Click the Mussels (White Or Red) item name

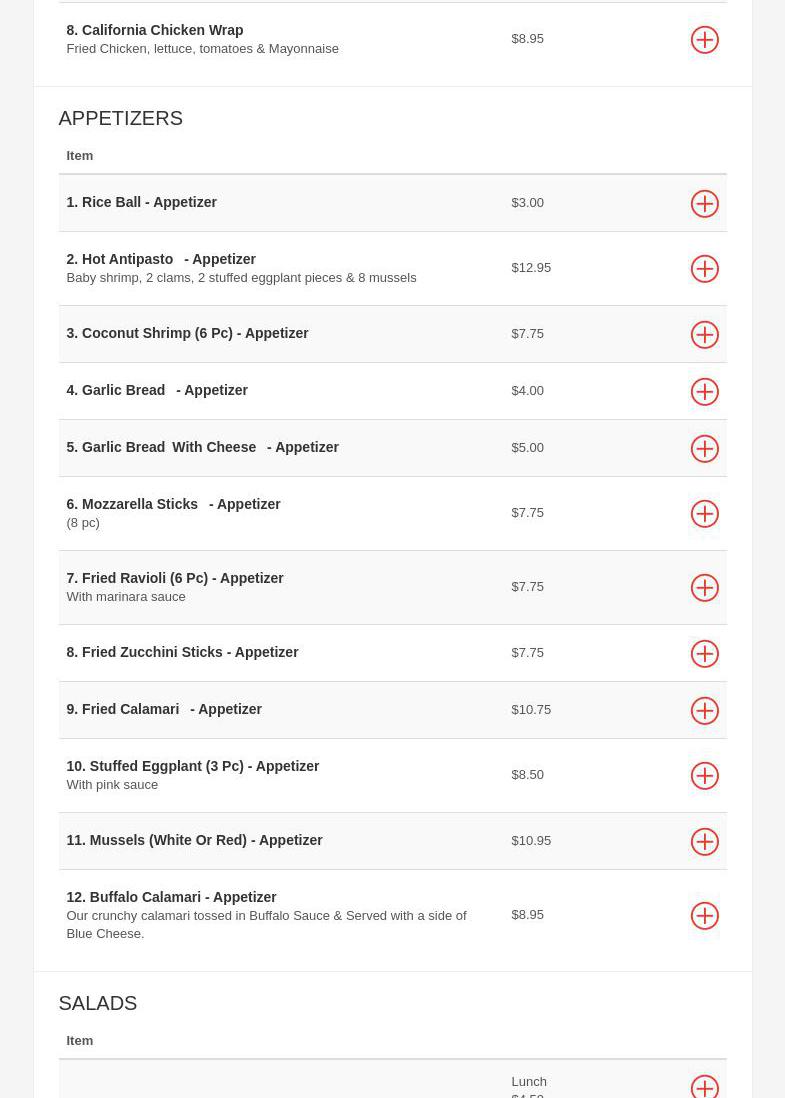click(x=194, y=840)
